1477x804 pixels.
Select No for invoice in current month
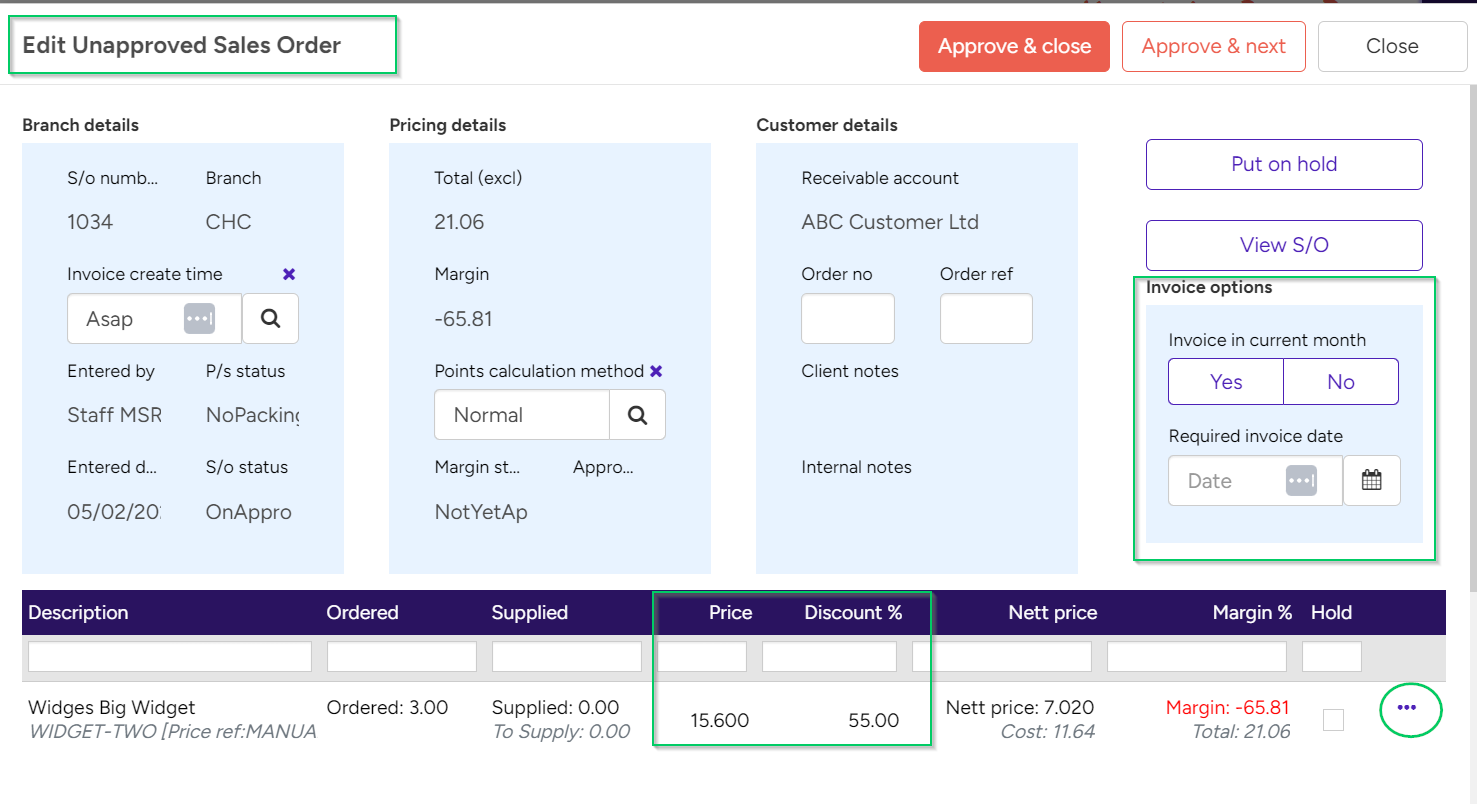(1340, 381)
